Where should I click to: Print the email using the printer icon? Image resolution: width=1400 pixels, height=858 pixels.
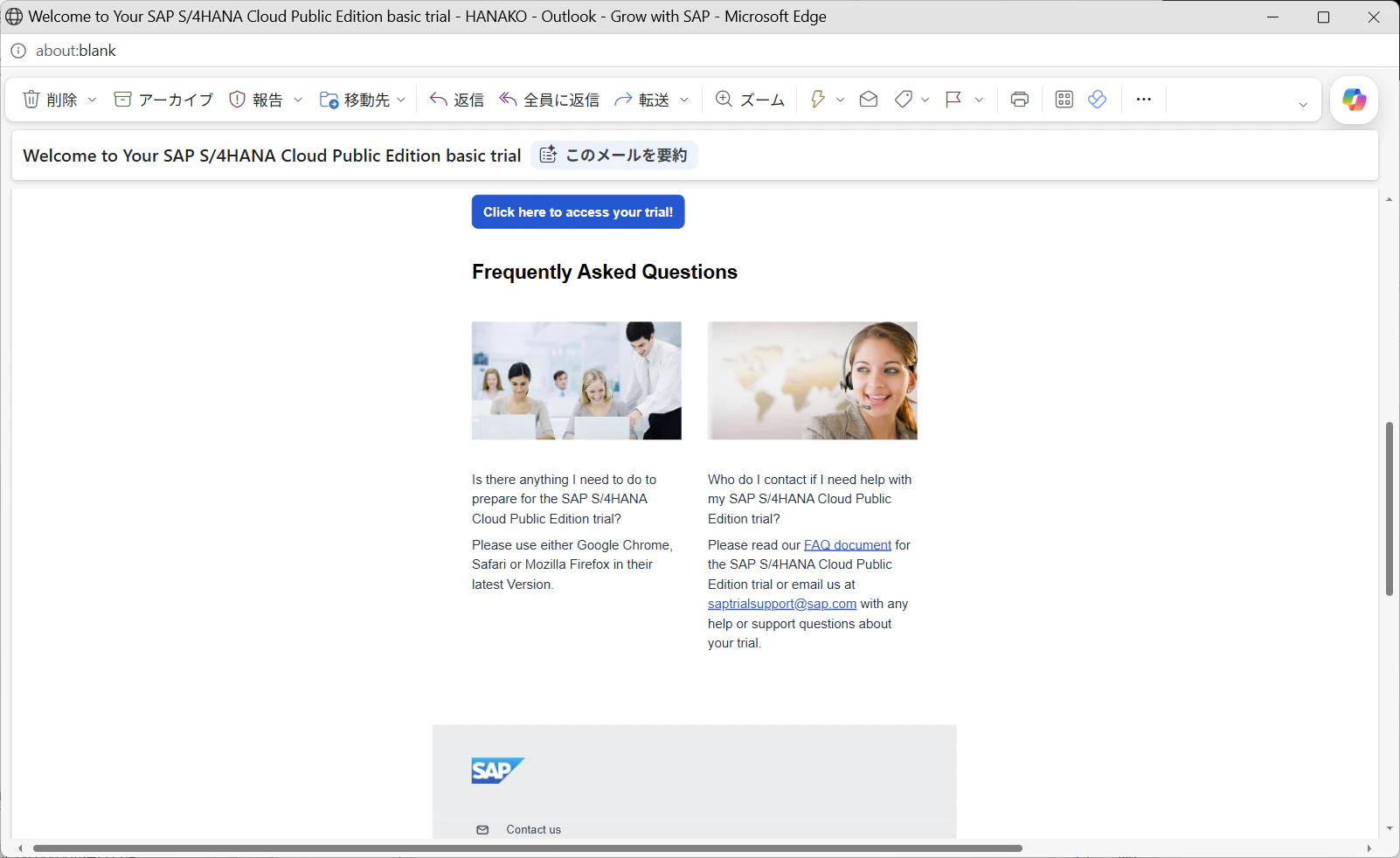pos(1020,100)
